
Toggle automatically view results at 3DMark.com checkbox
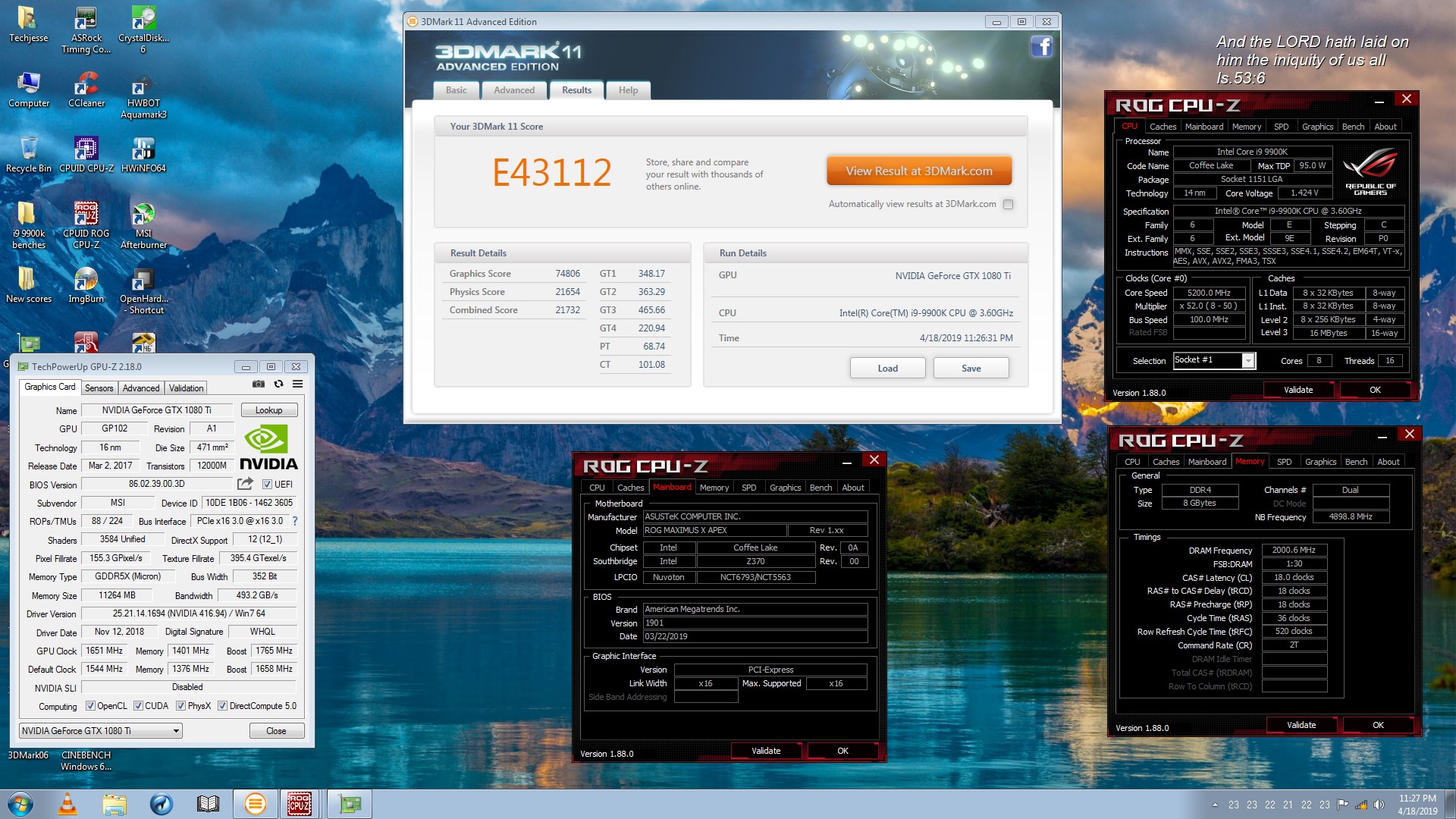tap(1008, 204)
